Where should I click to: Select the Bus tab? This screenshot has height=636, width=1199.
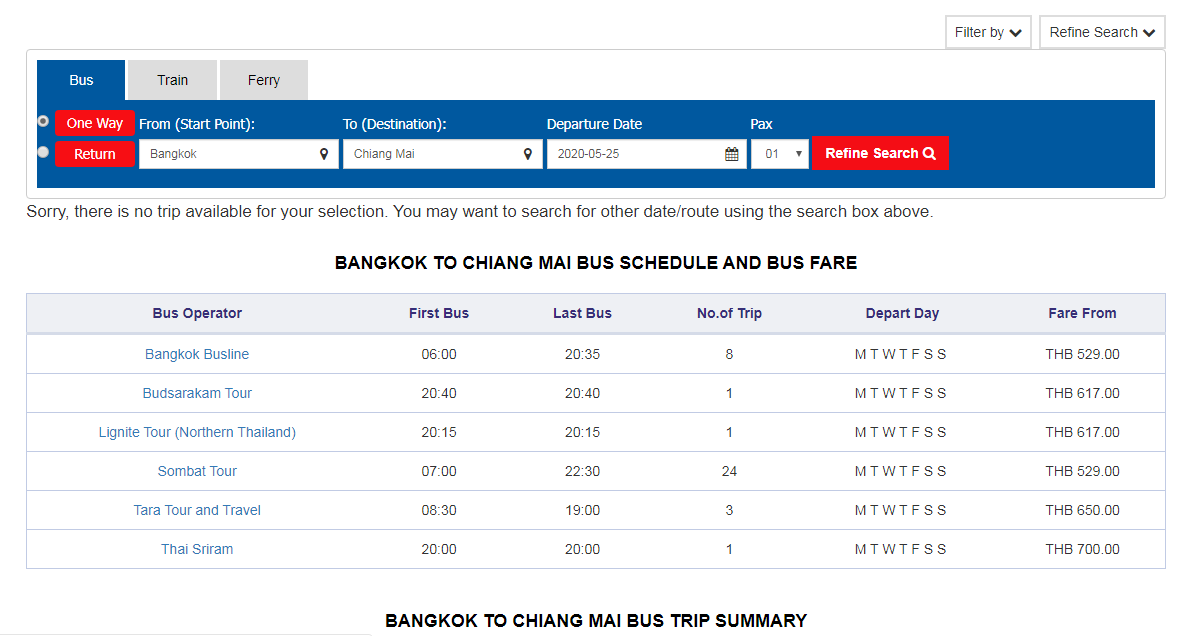point(81,80)
